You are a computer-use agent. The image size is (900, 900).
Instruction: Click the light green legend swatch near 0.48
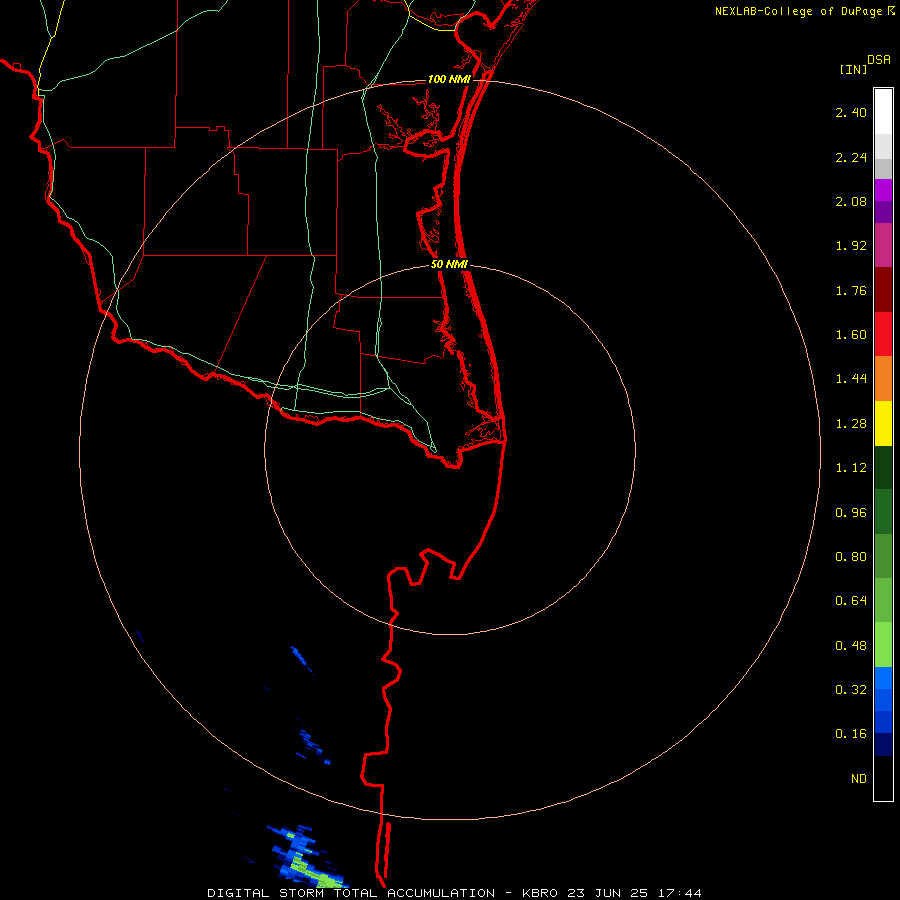pyautogui.click(x=883, y=645)
